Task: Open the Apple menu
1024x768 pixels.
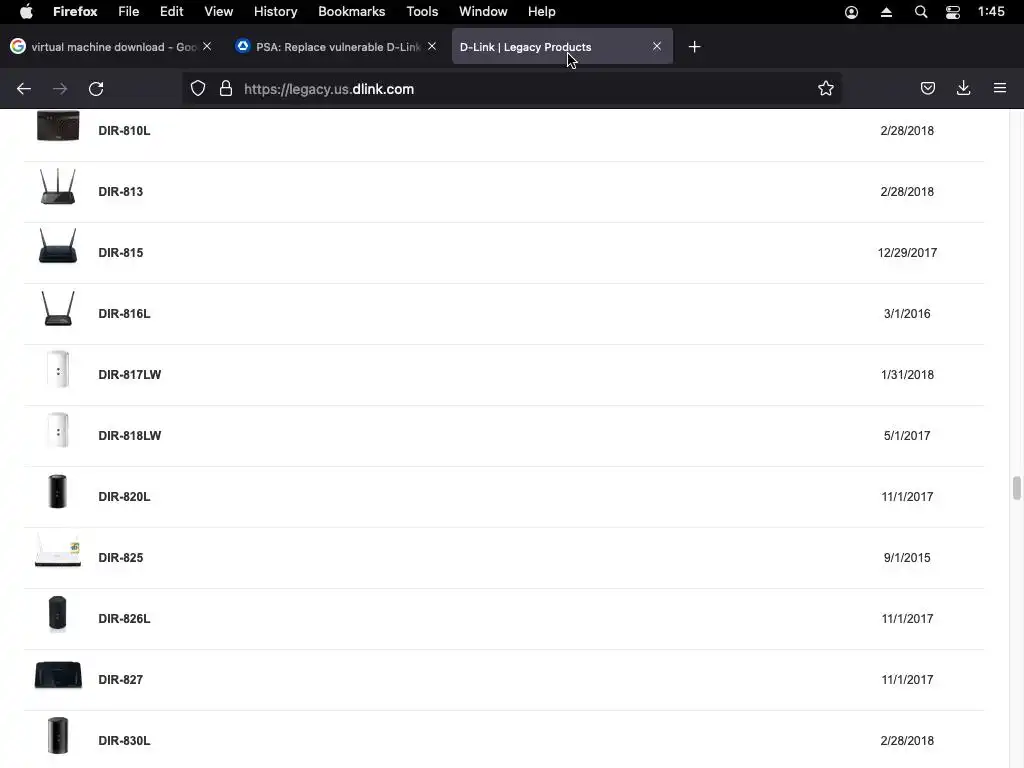Action: point(26,12)
